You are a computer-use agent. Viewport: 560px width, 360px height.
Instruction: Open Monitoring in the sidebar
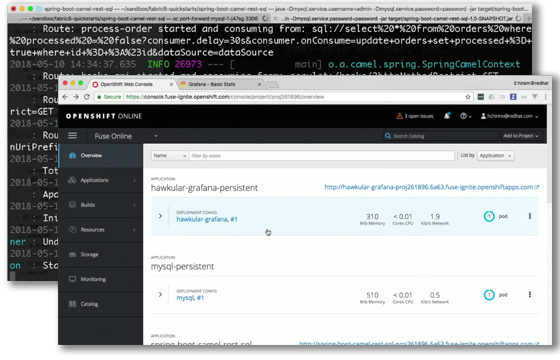coord(101,279)
